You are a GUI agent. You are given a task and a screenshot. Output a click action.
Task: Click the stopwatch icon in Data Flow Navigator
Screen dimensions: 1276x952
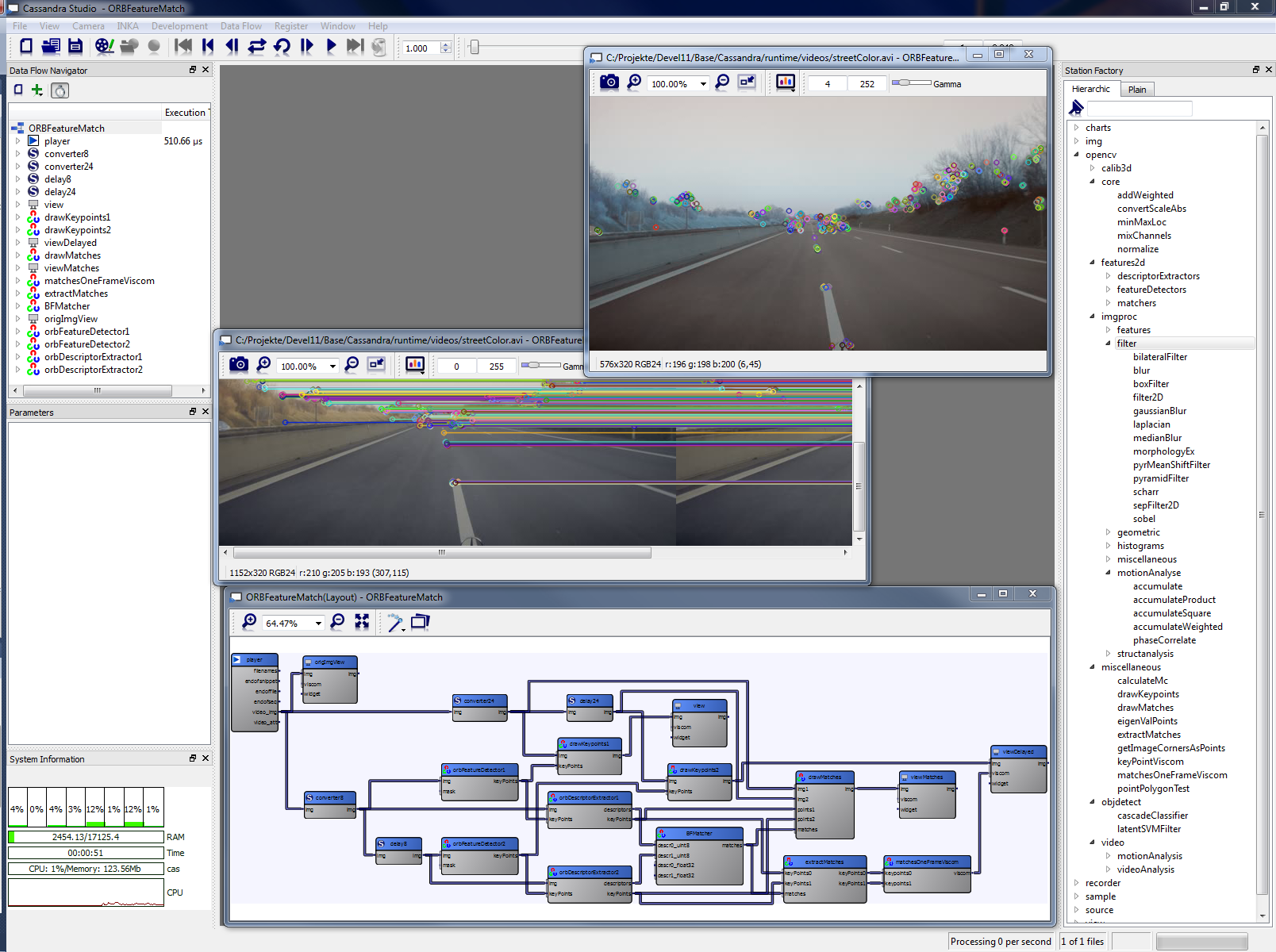click(60, 90)
